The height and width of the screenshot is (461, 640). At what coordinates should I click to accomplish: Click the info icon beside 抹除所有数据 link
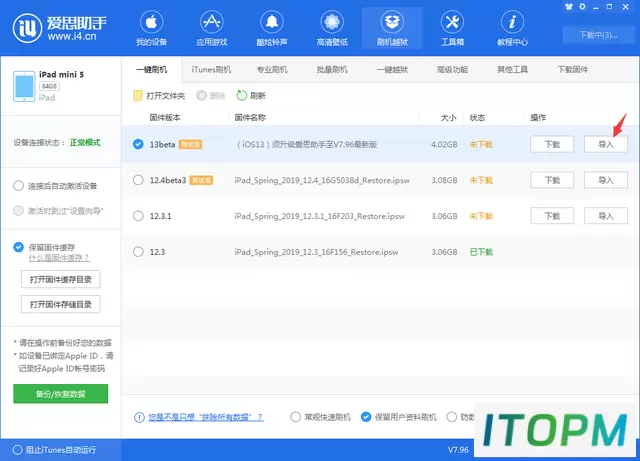click(x=139, y=417)
